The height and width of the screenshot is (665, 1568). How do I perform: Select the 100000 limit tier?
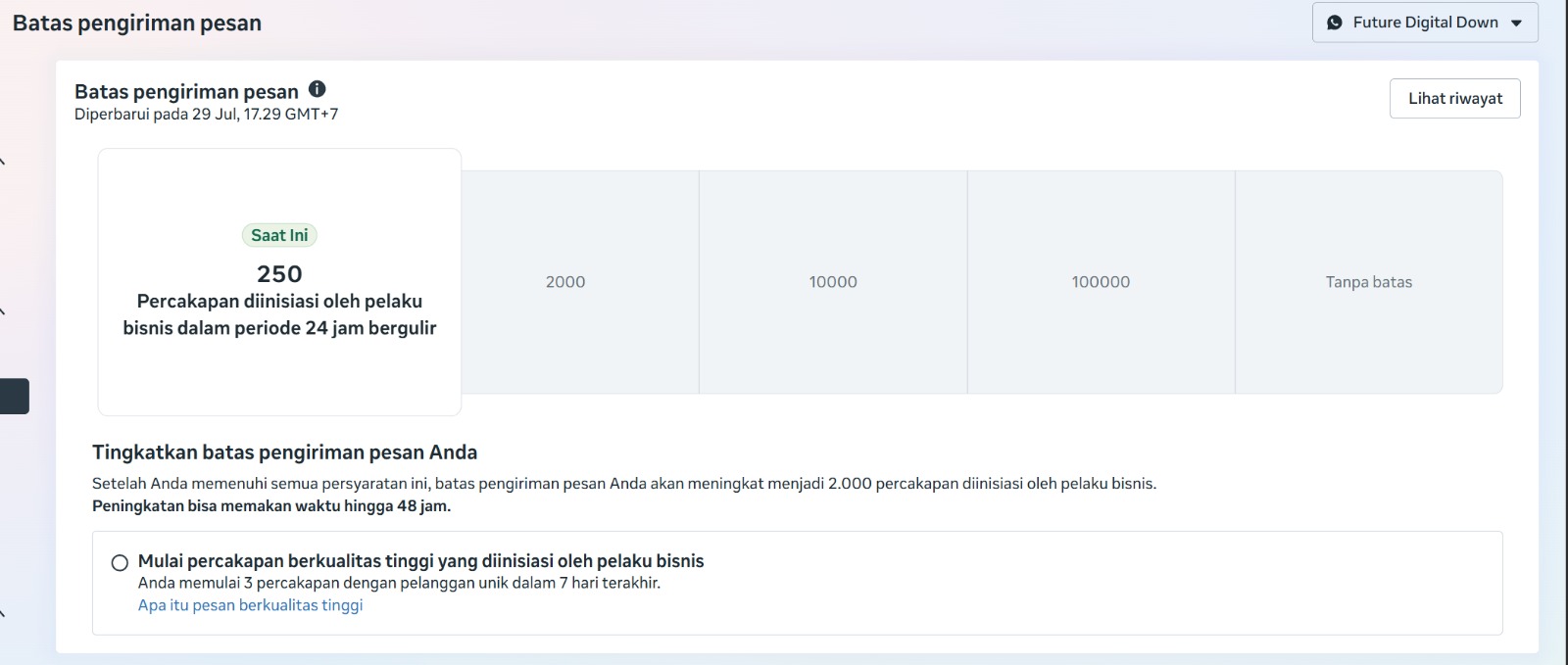1101,282
